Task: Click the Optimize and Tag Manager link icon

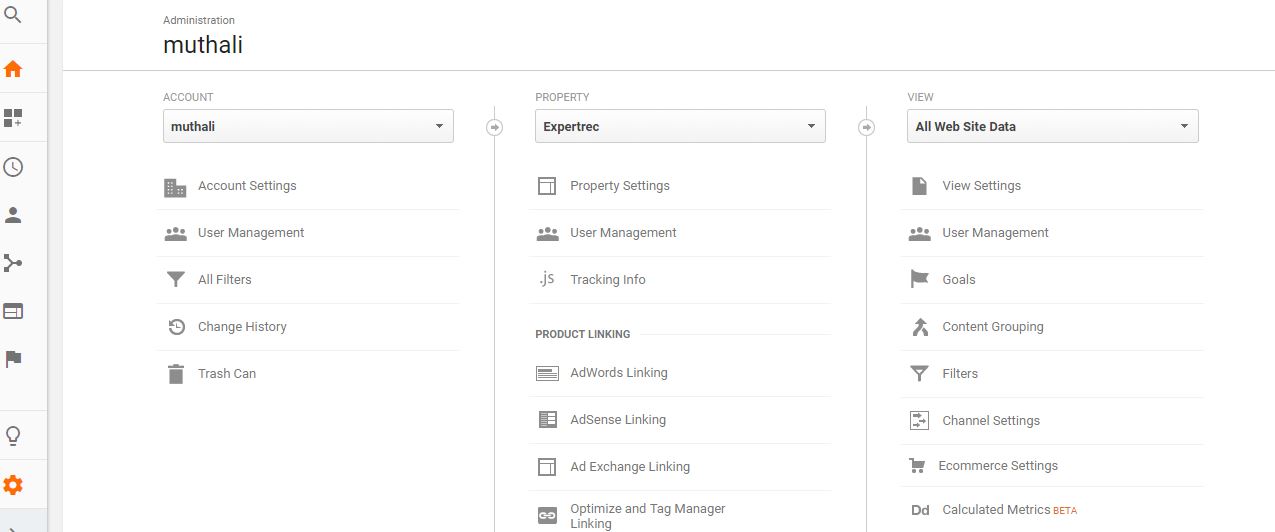Action: [547, 516]
